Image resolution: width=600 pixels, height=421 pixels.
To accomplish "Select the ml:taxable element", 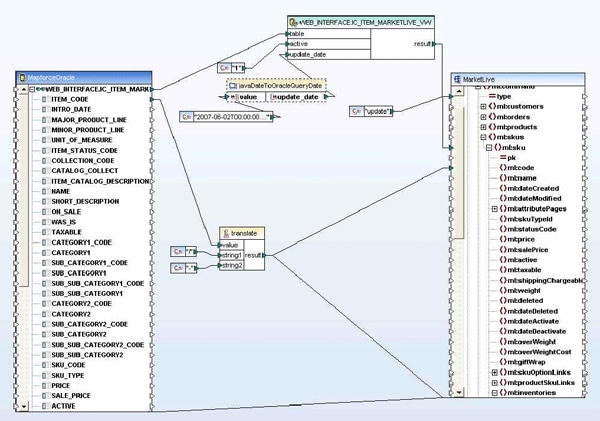I will [x=524, y=270].
